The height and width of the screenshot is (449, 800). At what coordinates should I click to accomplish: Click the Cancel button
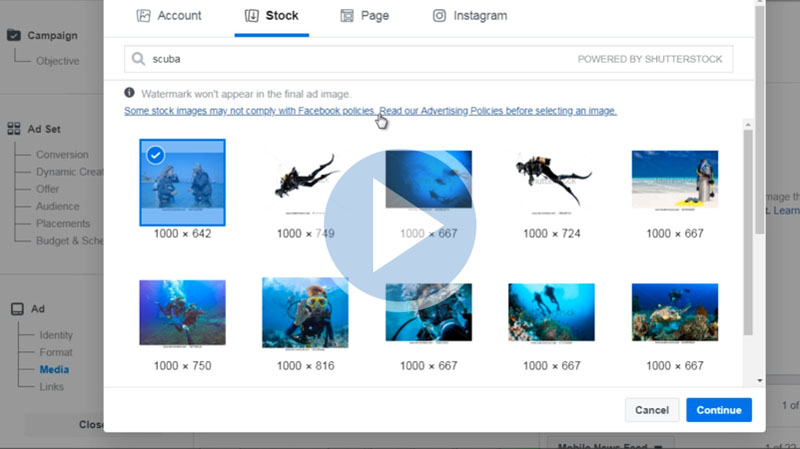(651, 410)
